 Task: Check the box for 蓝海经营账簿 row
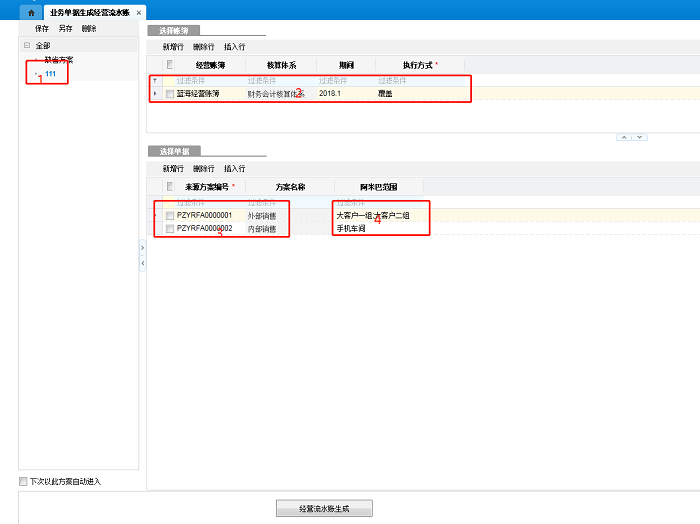[x=170, y=93]
